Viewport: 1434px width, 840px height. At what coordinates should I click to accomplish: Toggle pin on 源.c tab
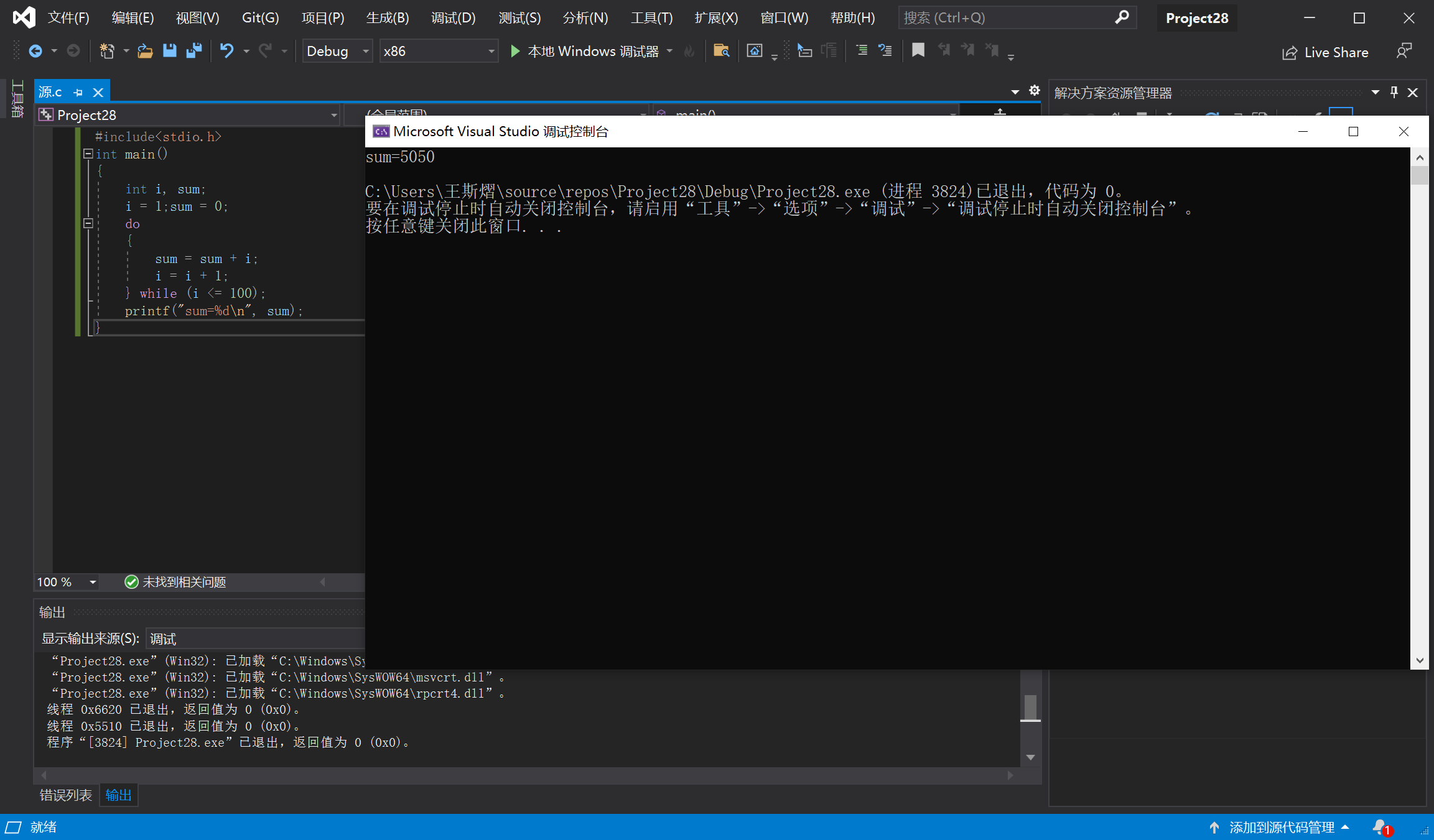(x=78, y=93)
